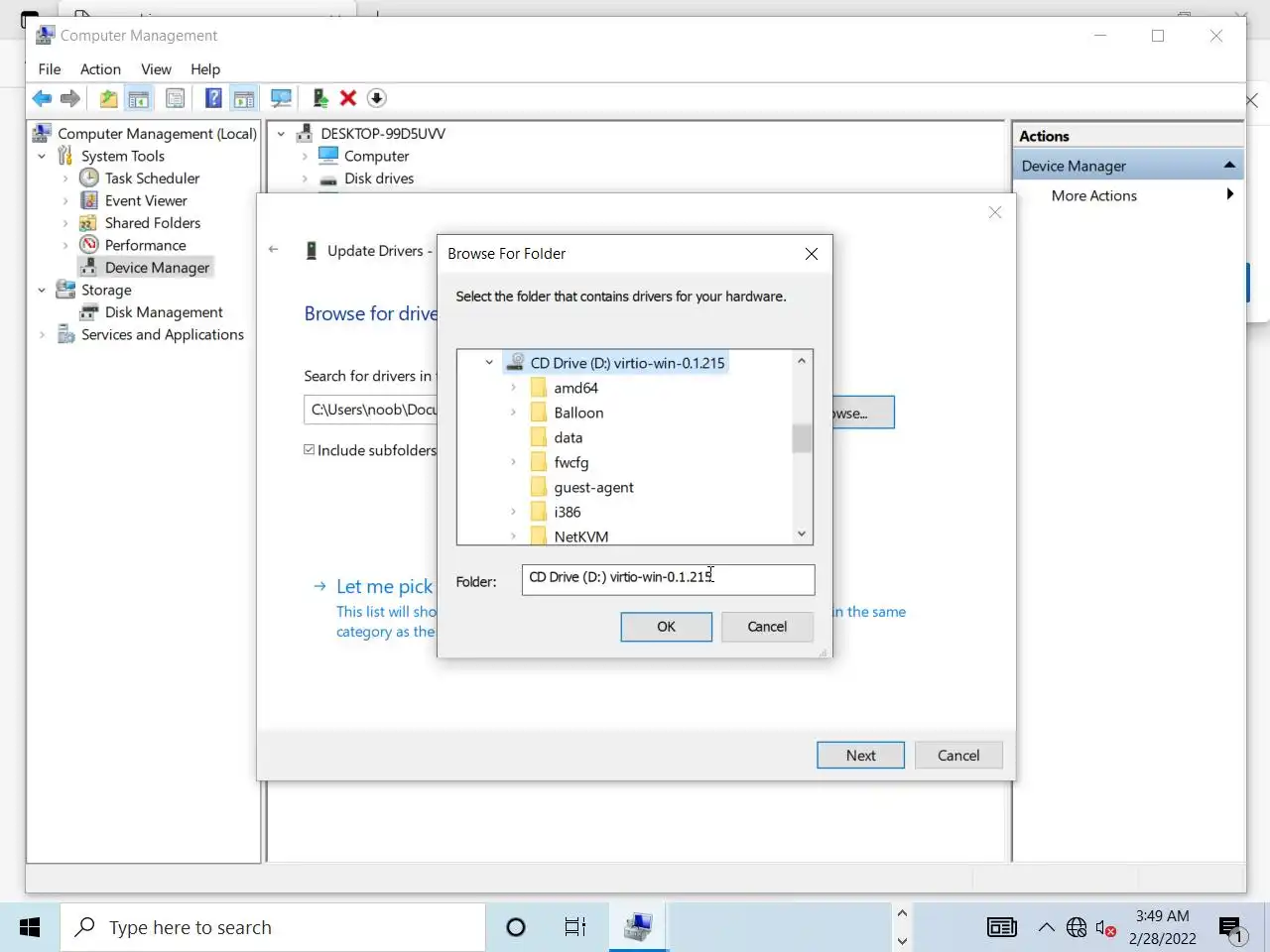1270x952 pixels.
Task: Click the amd64 folder in browse tree
Action: click(x=575, y=388)
